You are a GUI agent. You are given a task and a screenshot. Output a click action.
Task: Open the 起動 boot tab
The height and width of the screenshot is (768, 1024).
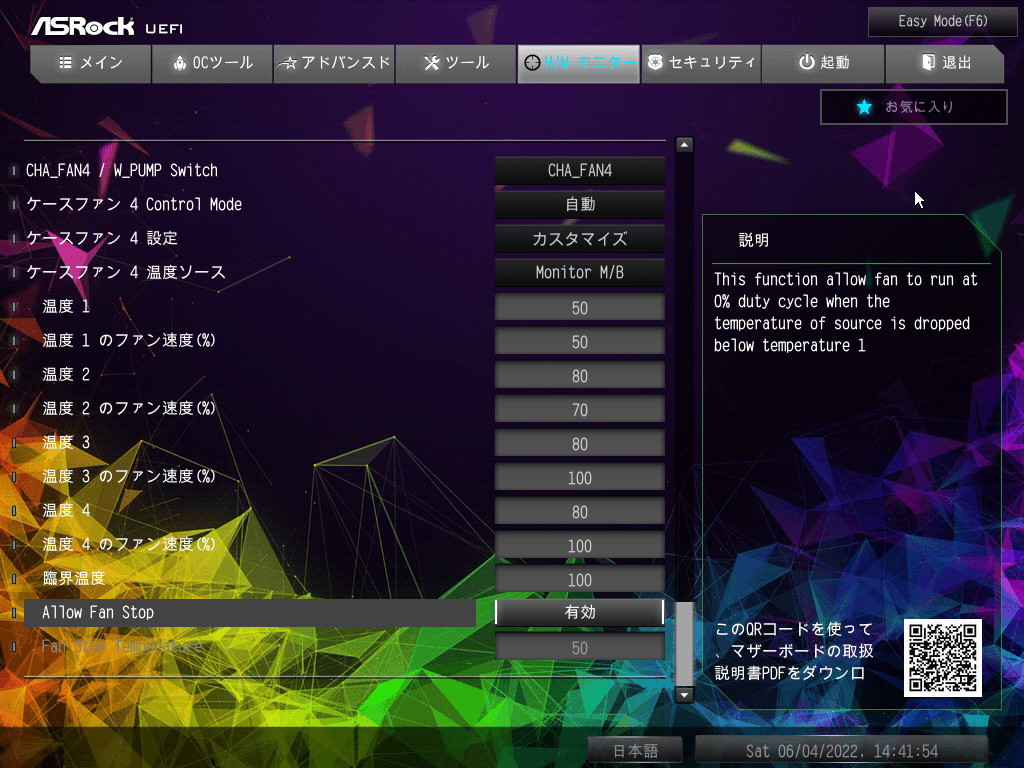coord(823,63)
